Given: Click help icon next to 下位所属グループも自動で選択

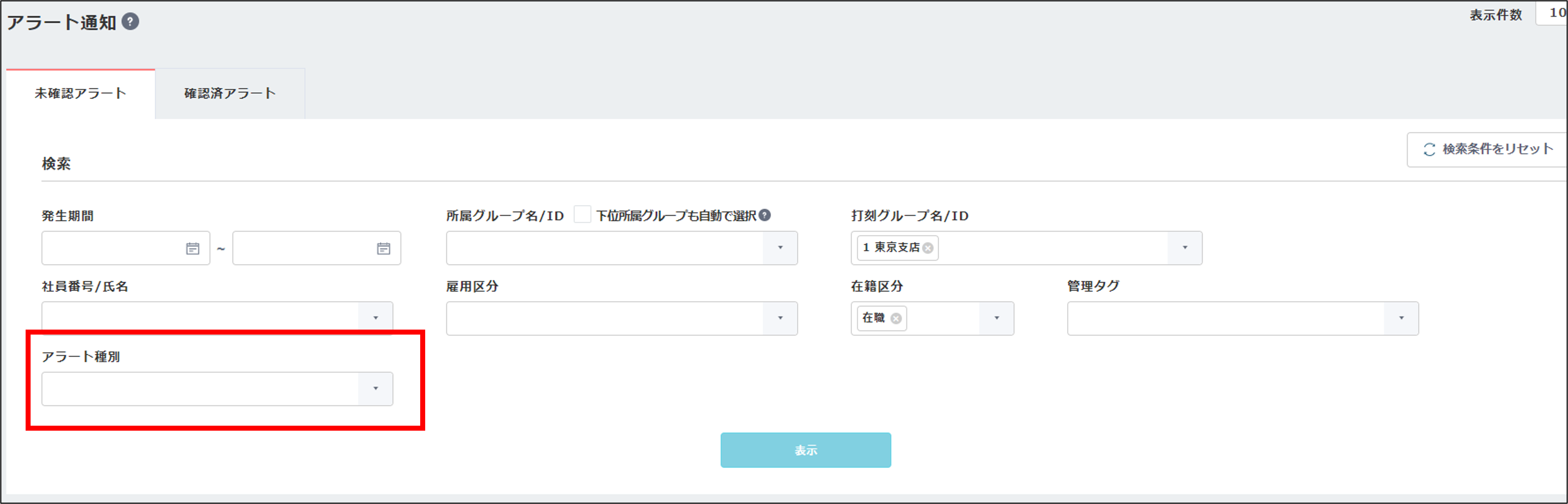Looking at the screenshot, I should (765, 215).
